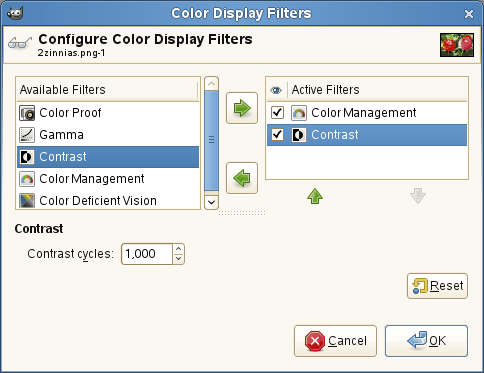Decrease Contrast cycles with the down stepper
This screenshot has height=373, width=484.
tap(179, 259)
